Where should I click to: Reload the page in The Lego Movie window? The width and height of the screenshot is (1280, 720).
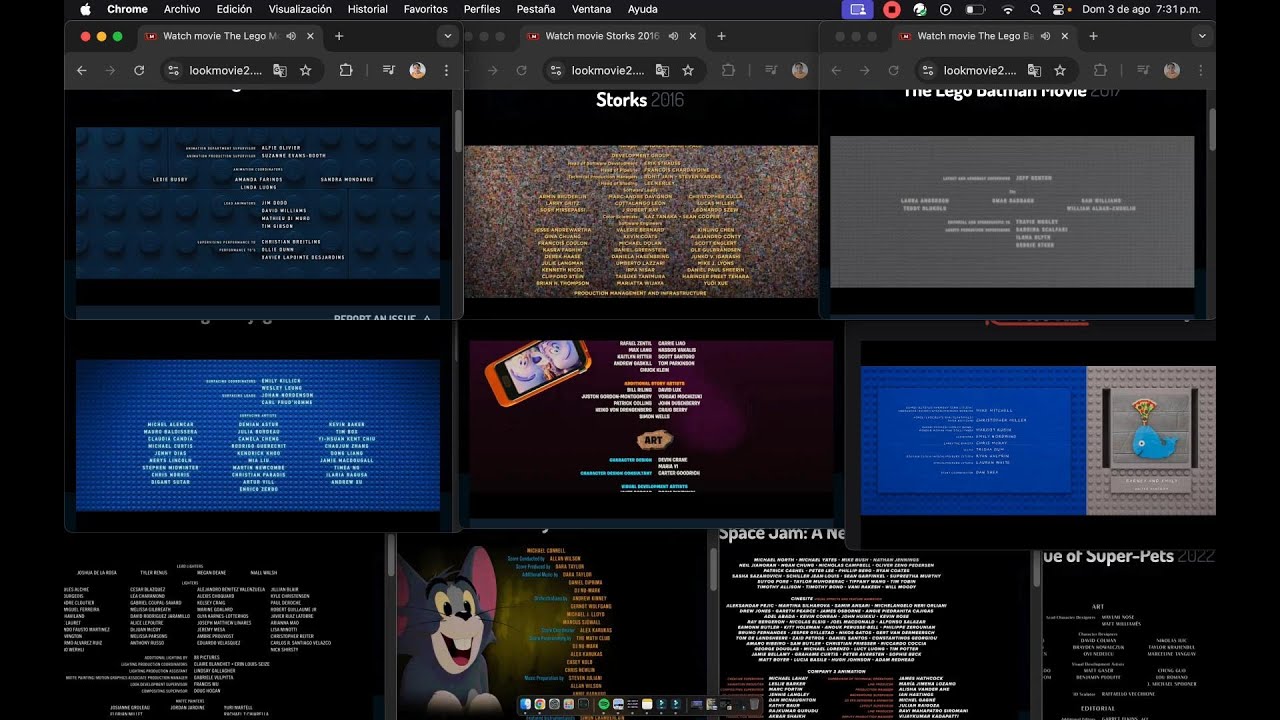pos(139,70)
